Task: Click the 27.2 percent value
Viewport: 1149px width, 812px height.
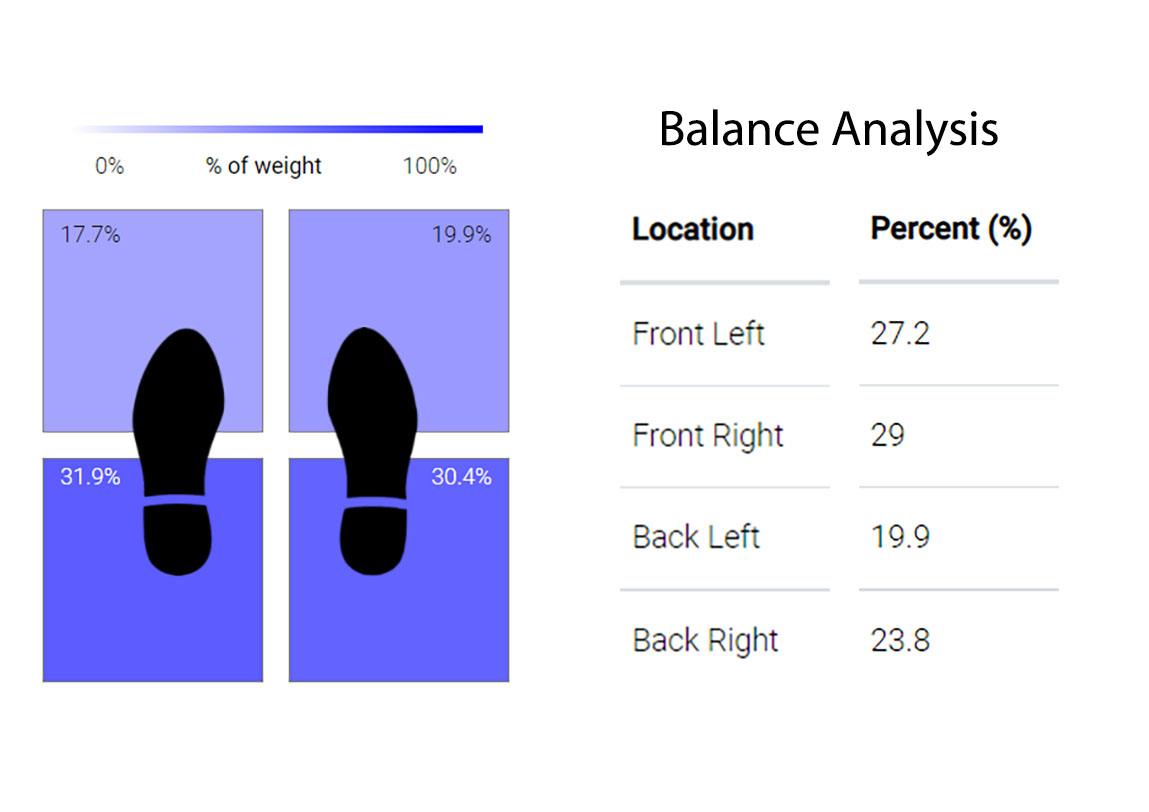Action: click(x=900, y=333)
